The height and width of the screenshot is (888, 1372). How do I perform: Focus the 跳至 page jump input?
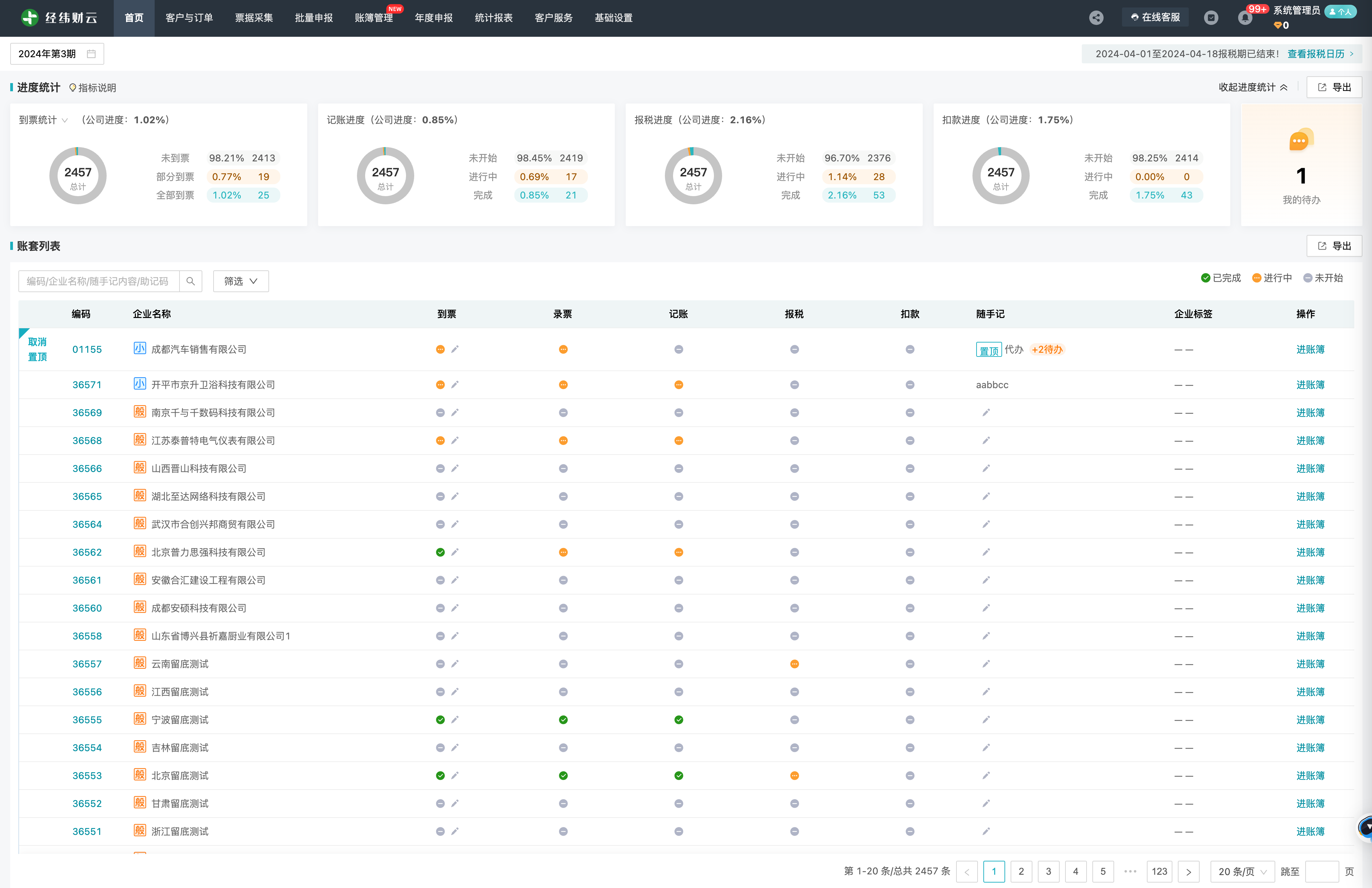pos(1321,872)
